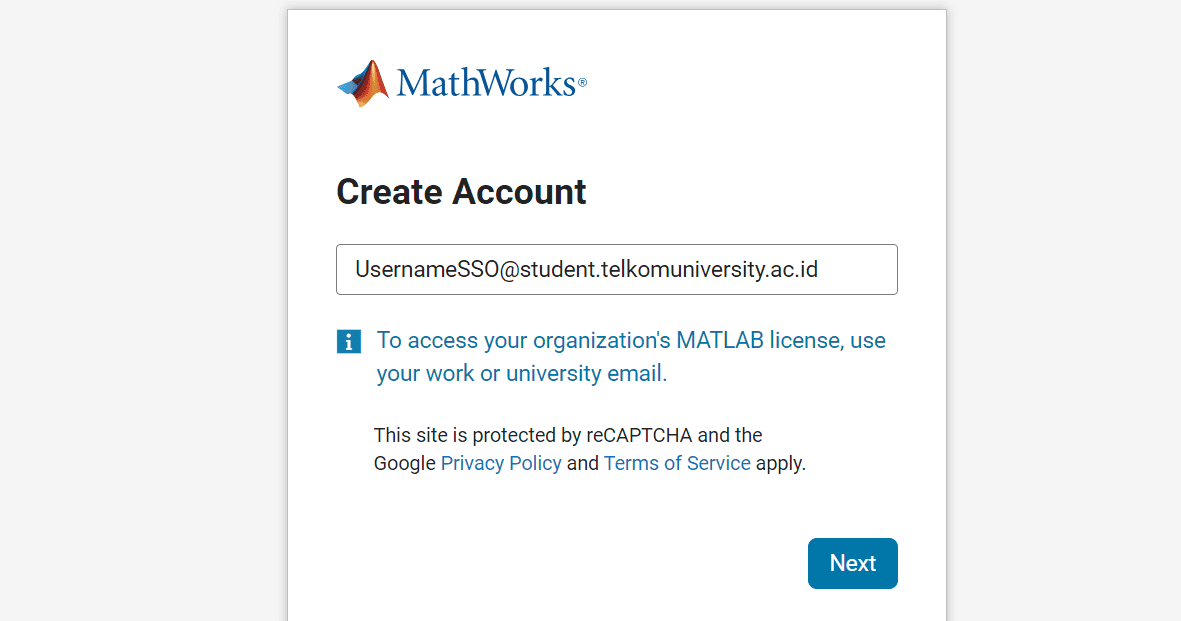Image resolution: width=1181 pixels, height=621 pixels.
Task: Click the reCAPTCHA protection notice text
Action: [590, 449]
